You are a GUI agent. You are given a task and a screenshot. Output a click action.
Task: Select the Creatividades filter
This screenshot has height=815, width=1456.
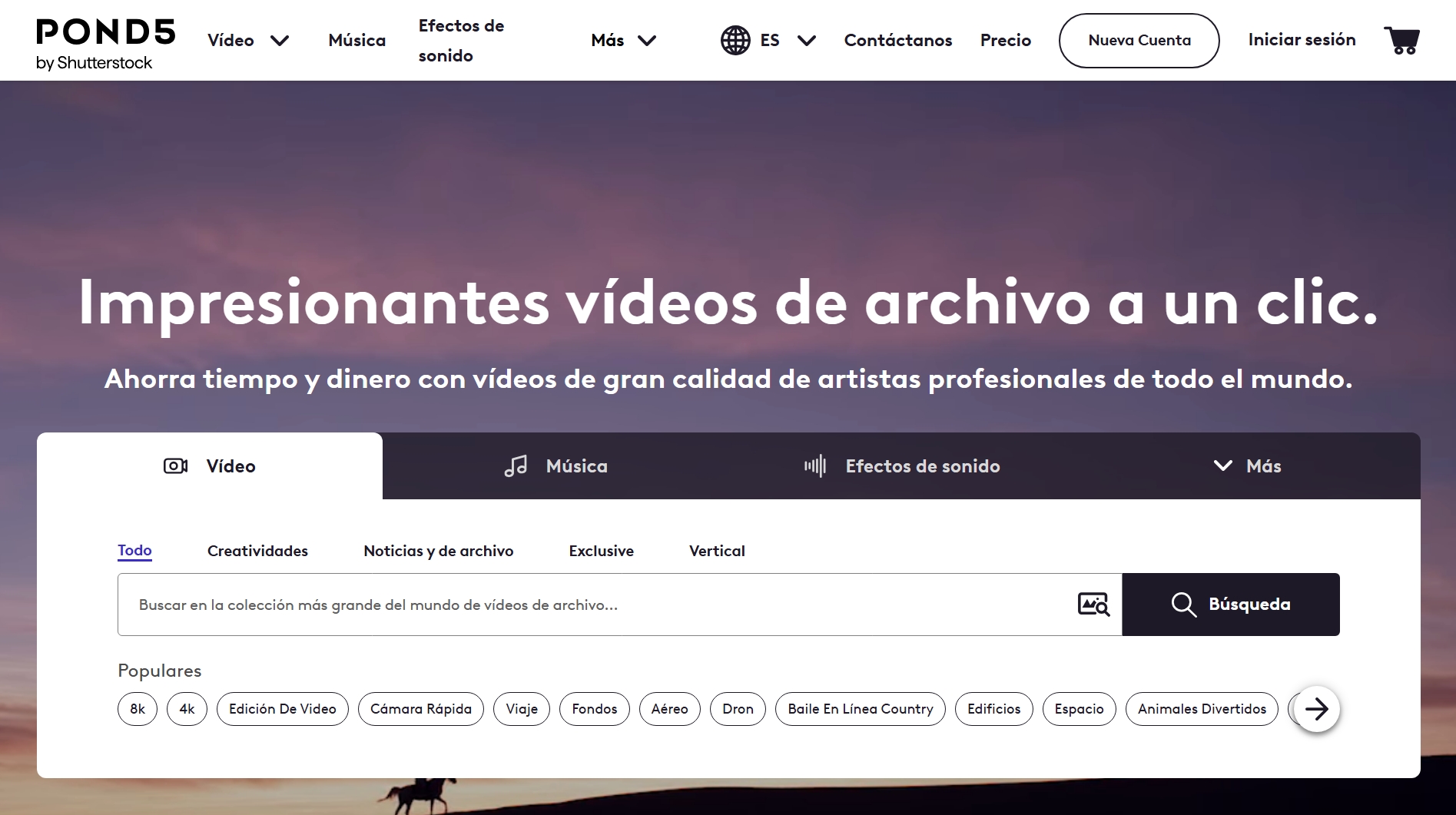coord(257,551)
